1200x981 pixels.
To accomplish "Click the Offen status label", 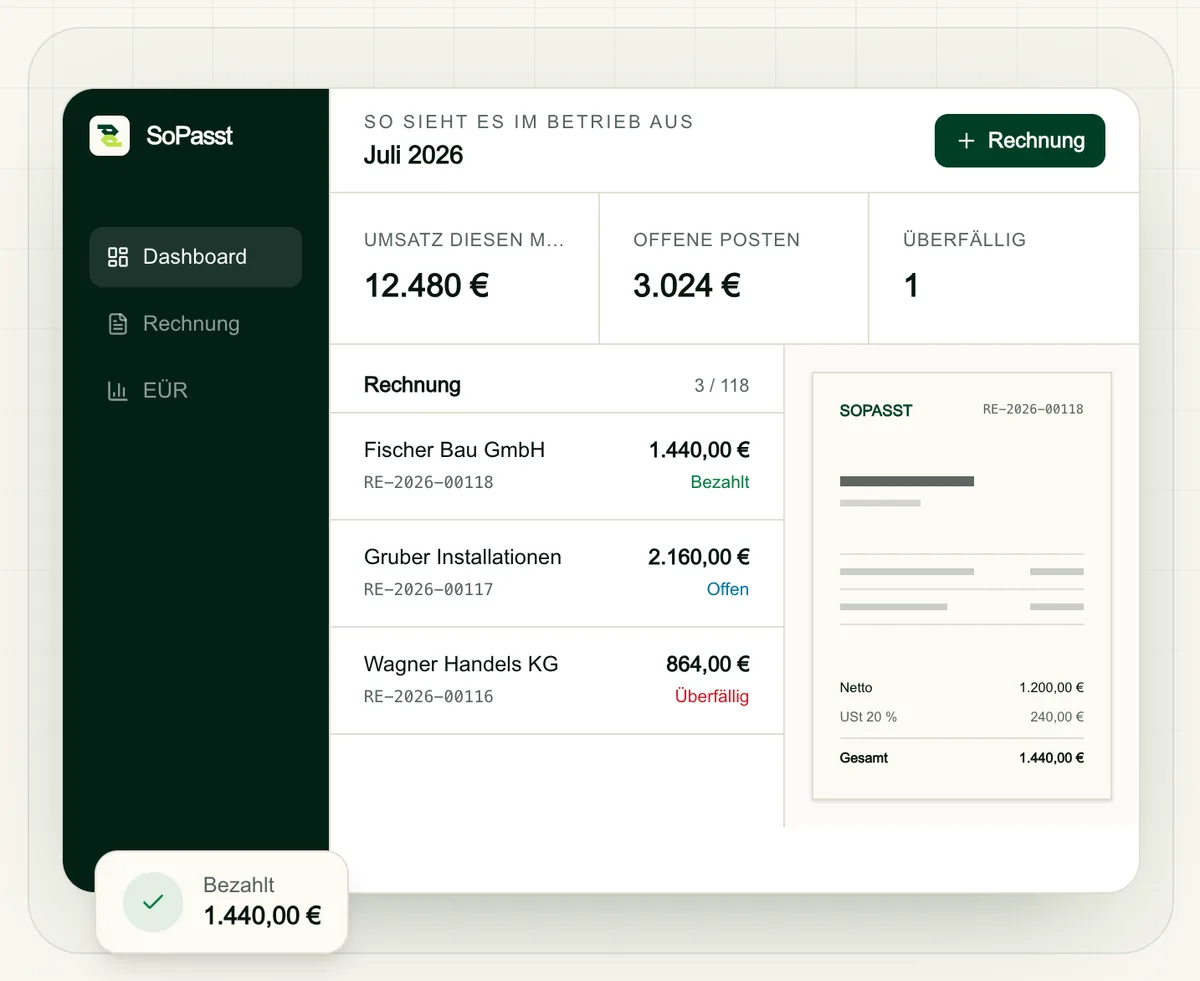I will click(x=728, y=589).
